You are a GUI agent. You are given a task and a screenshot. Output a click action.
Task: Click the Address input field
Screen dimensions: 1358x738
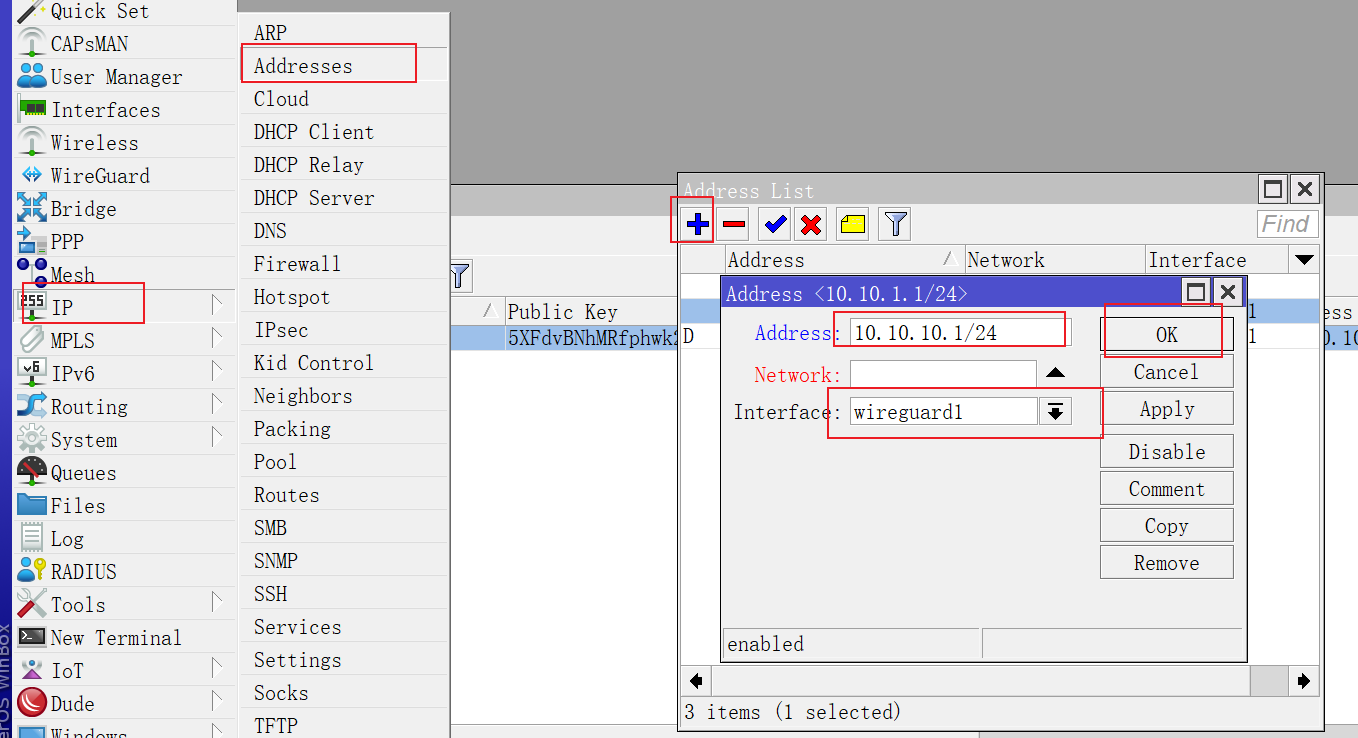[958, 333]
